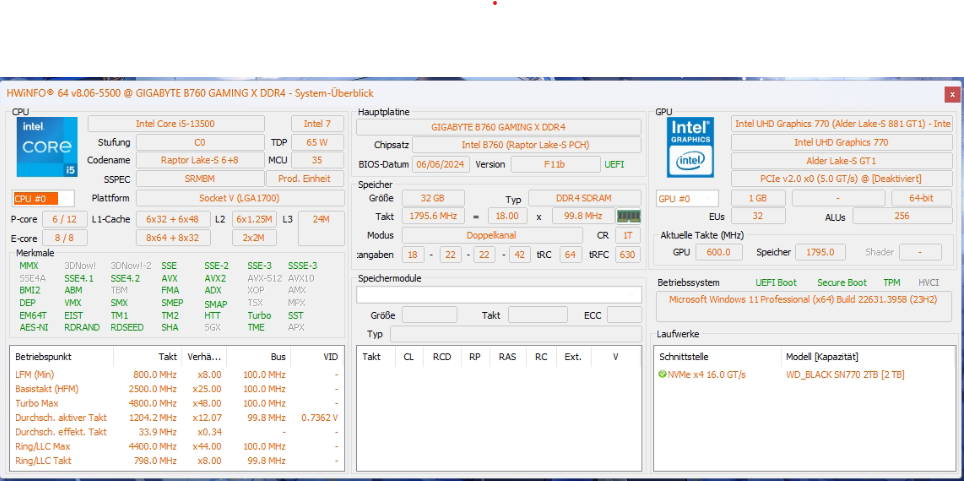The image size is (964, 481).
Task: Click the GPU Speicher clock 1795.0
Action: pyautogui.click(x=820, y=252)
